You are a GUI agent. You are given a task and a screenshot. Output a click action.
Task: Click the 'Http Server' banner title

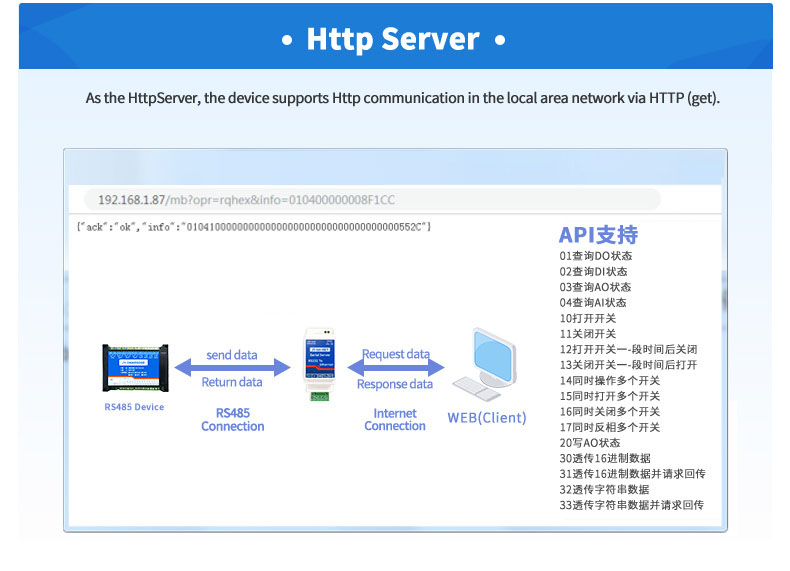tap(394, 39)
